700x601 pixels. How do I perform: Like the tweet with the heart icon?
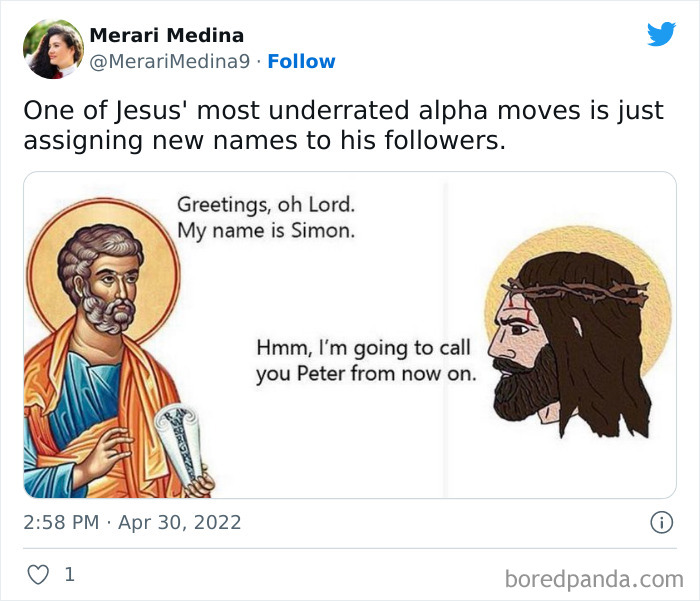36,575
